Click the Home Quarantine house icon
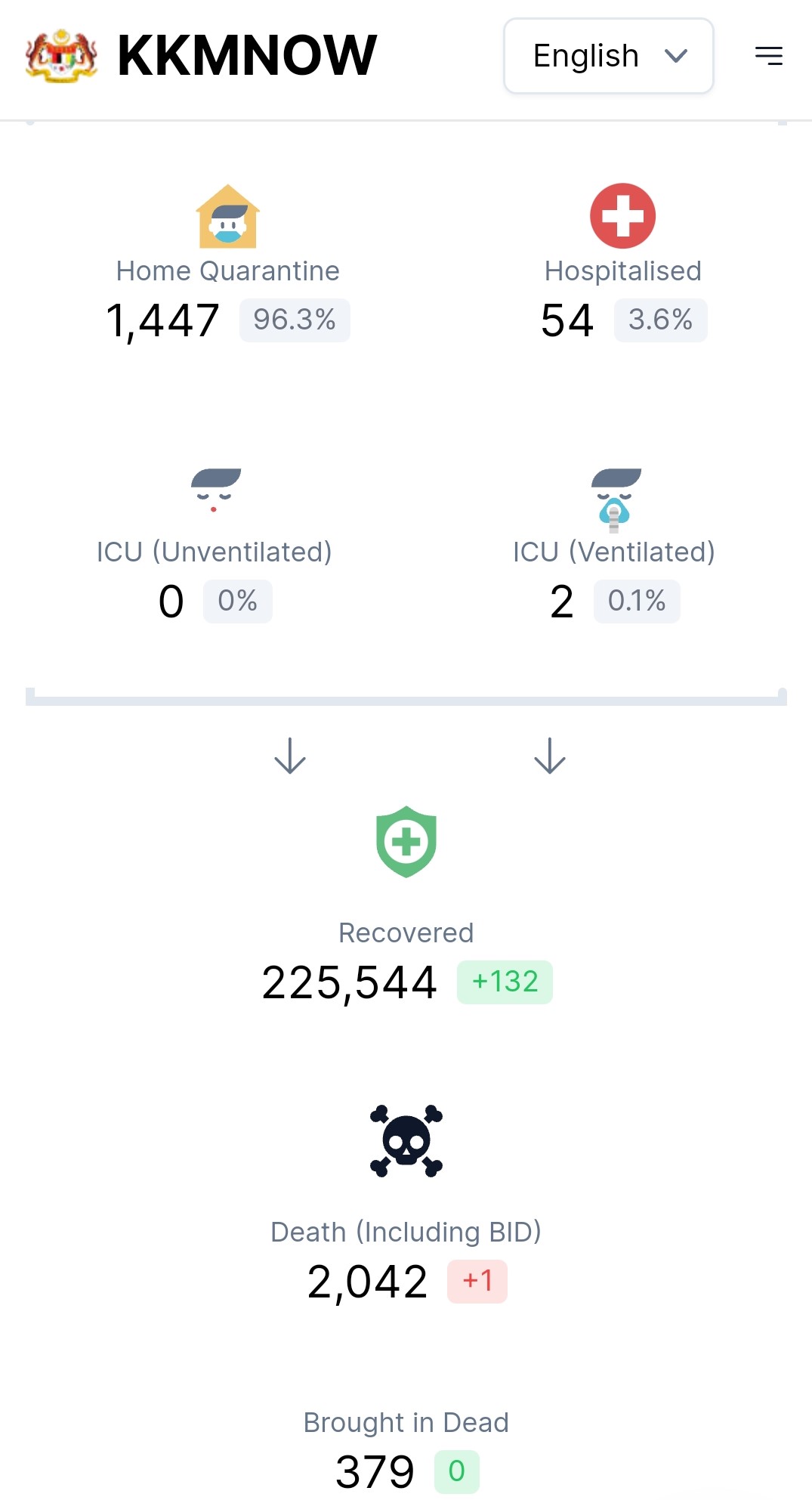Image resolution: width=812 pixels, height=1500 pixels. tap(228, 216)
